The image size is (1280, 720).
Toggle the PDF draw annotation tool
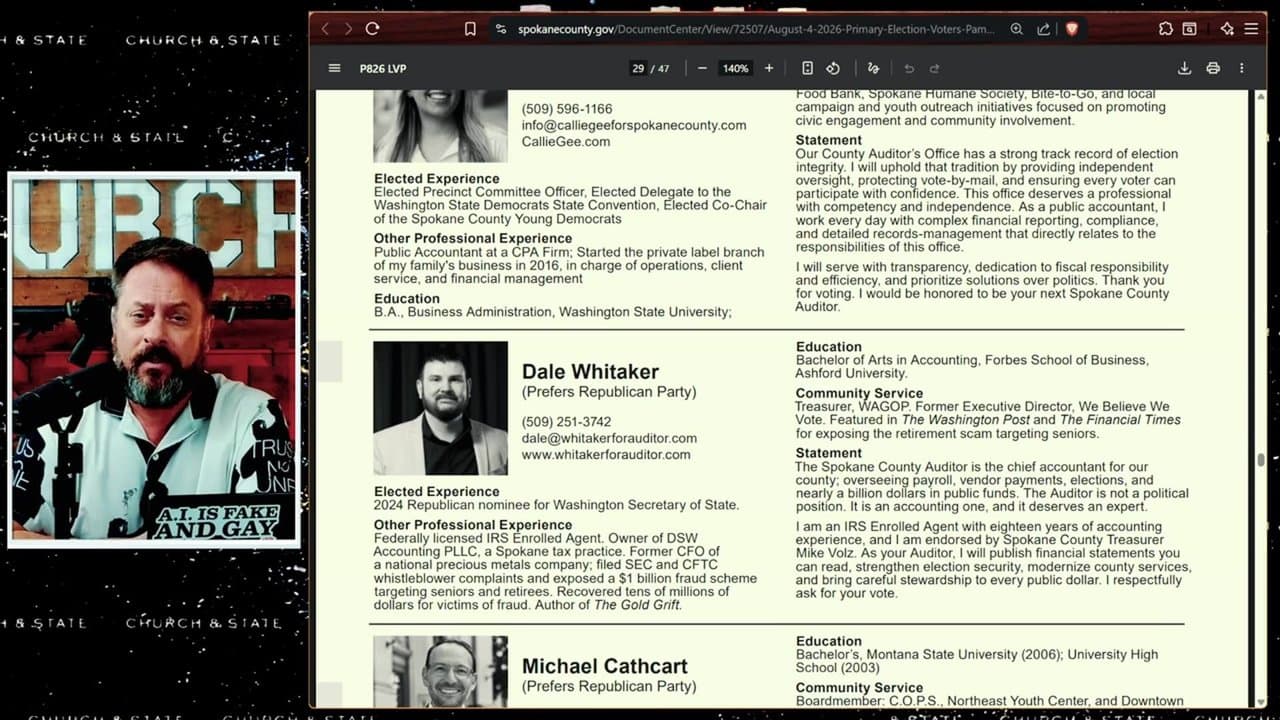pyautogui.click(x=873, y=68)
